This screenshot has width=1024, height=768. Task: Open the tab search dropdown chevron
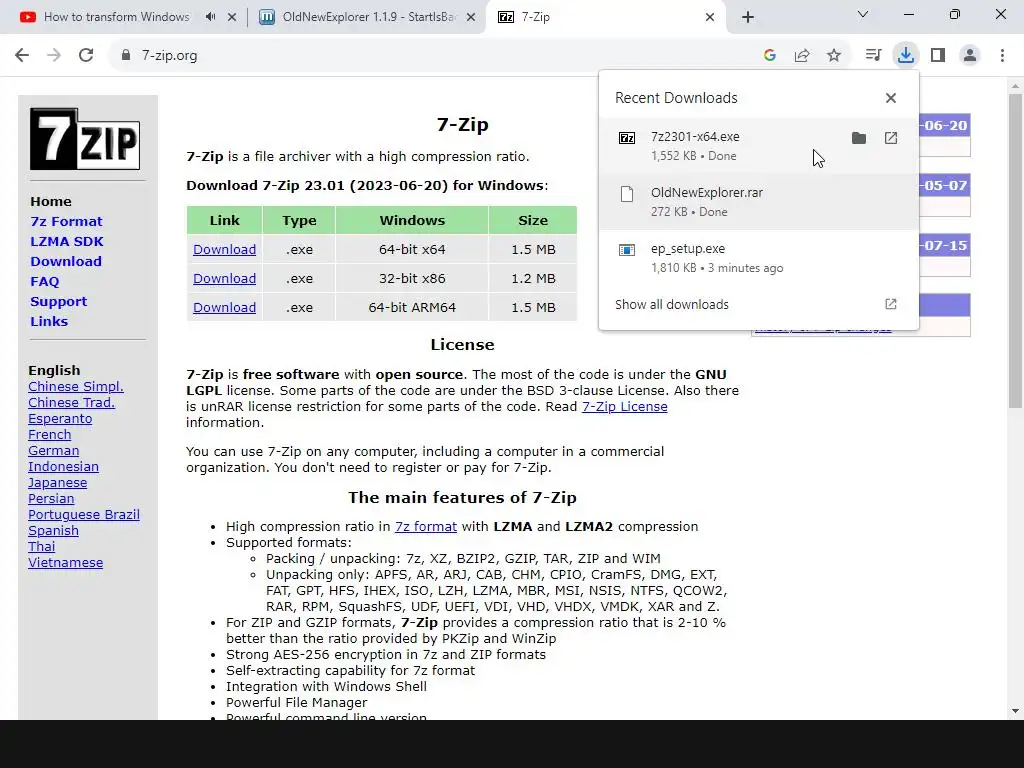tap(863, 14)
